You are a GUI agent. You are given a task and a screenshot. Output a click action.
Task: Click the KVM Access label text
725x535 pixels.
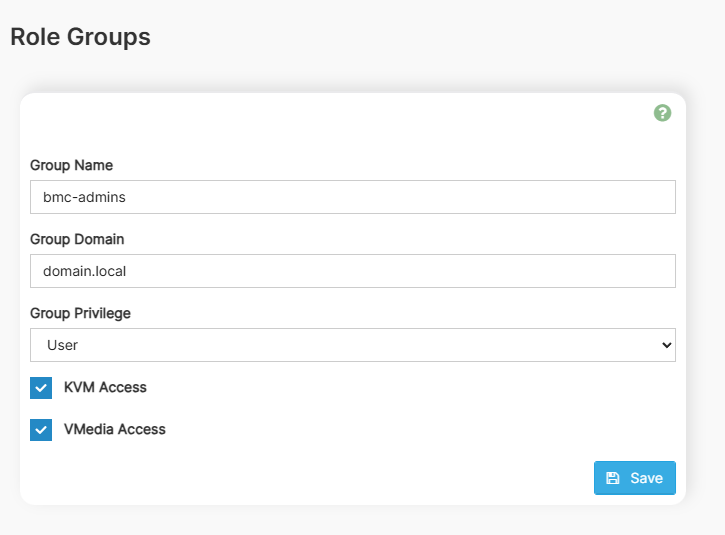pyautogui.click(x=105, y=387)
